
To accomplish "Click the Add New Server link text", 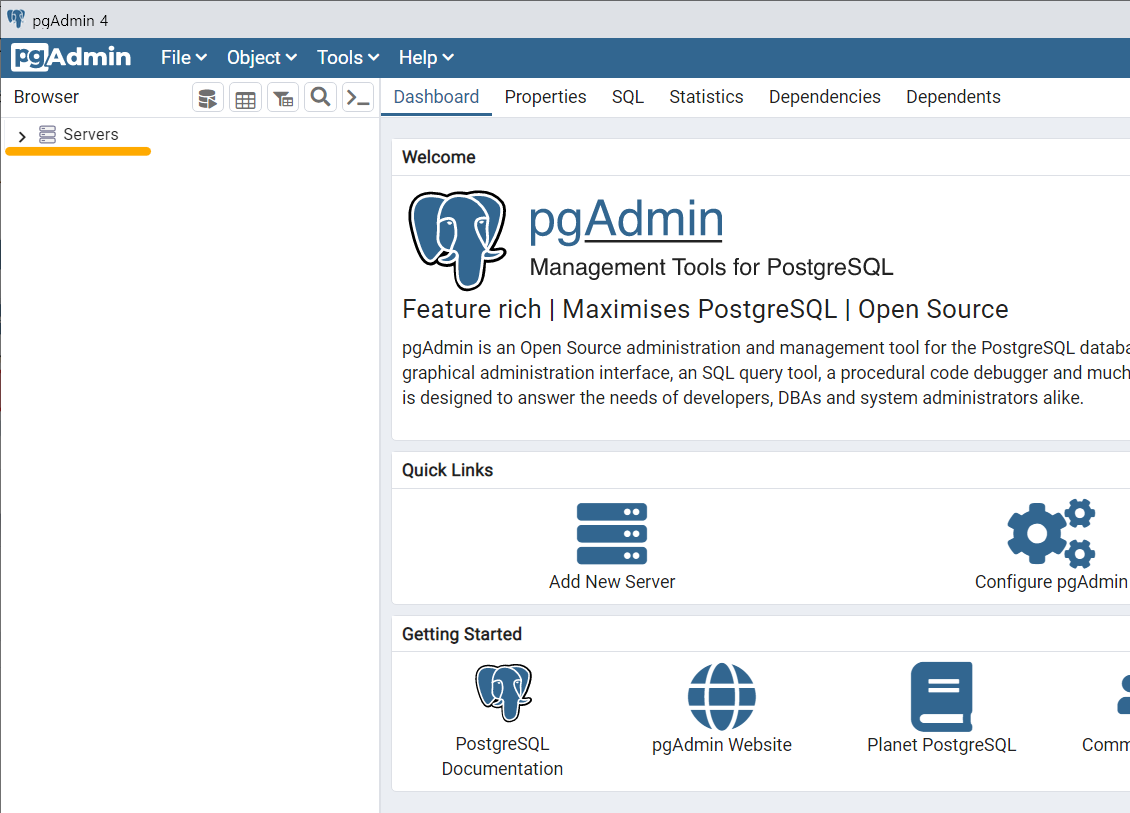I will click(x=612, y=582).
